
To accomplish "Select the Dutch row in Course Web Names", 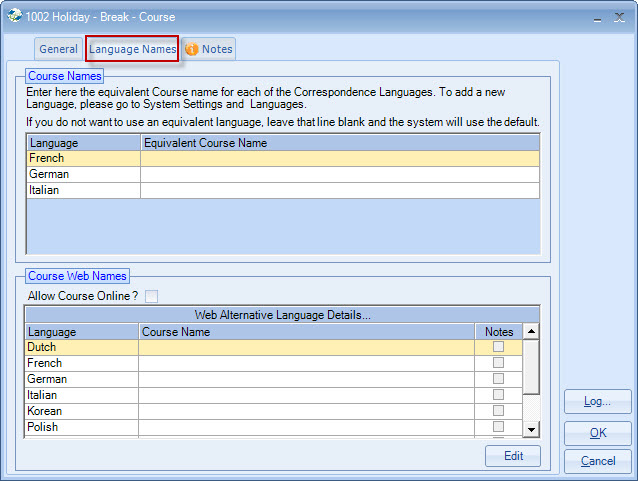I will (x=274, y=347).
